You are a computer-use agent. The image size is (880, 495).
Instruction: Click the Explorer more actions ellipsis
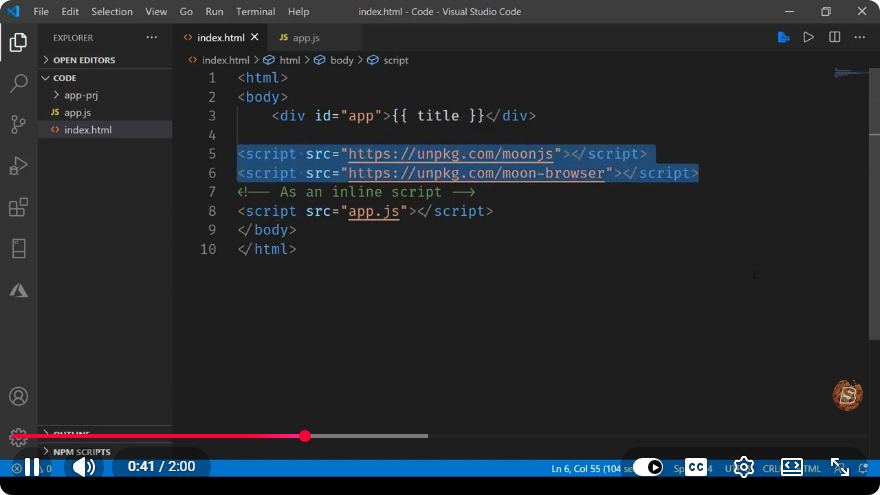152,38
